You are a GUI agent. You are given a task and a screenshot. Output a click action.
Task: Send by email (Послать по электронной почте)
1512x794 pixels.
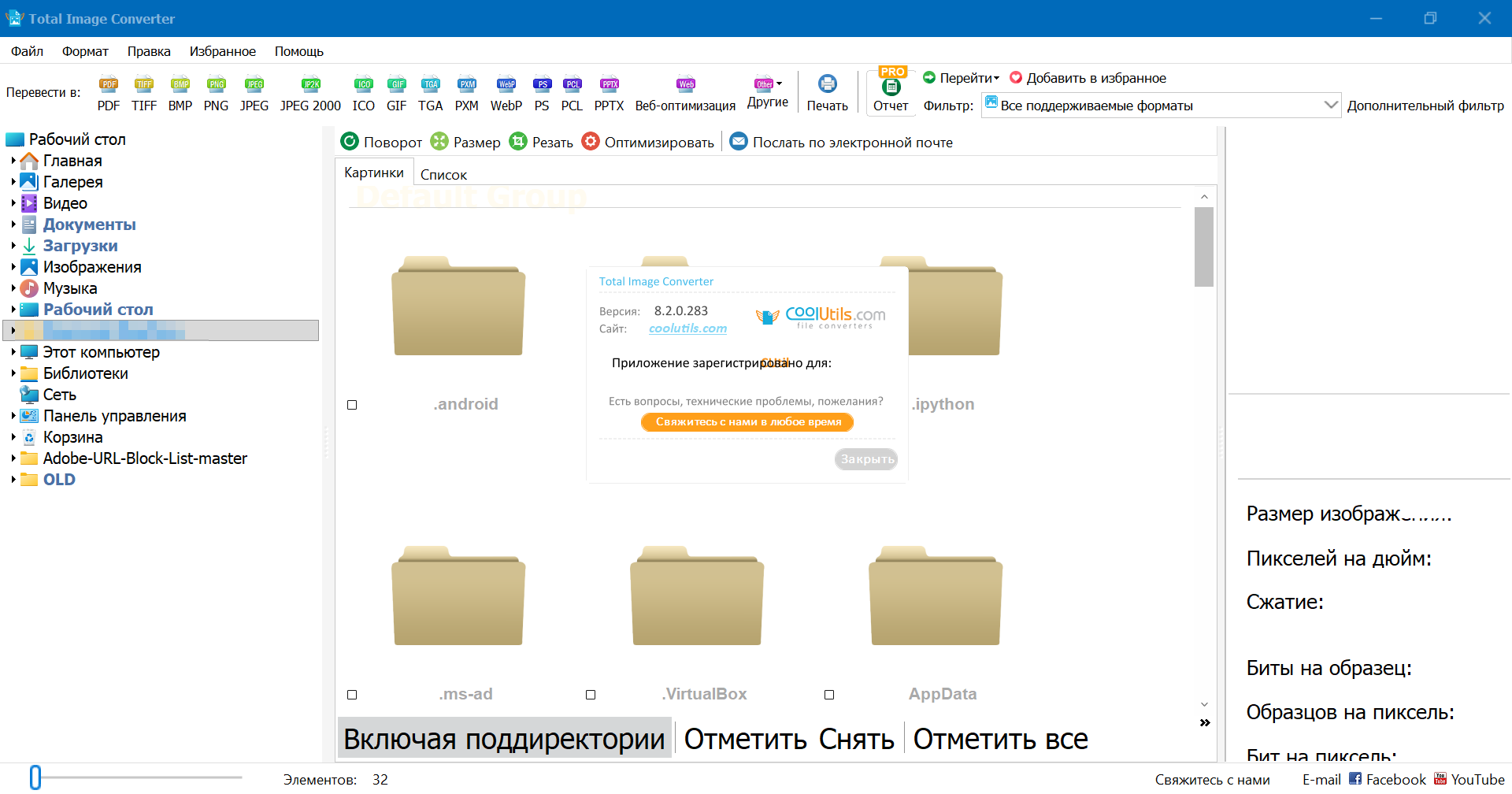point(841,142)
